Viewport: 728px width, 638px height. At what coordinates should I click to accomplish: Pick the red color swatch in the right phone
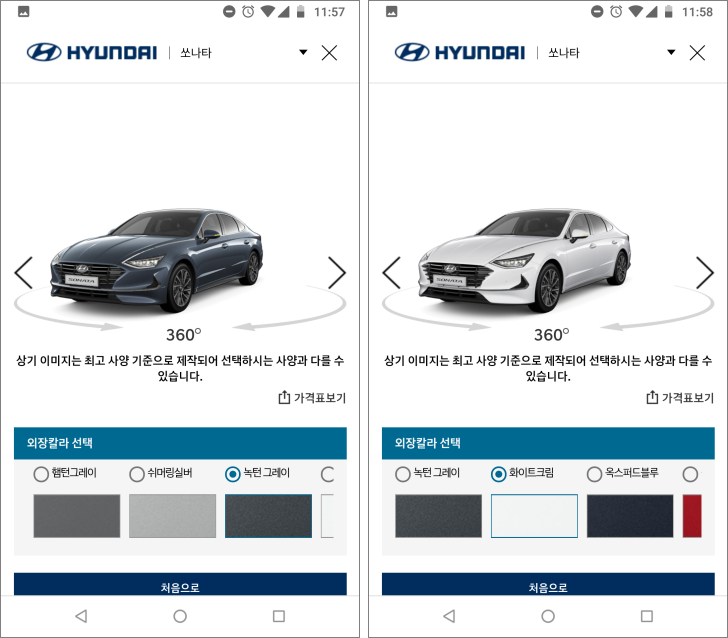tap(692, 516)
